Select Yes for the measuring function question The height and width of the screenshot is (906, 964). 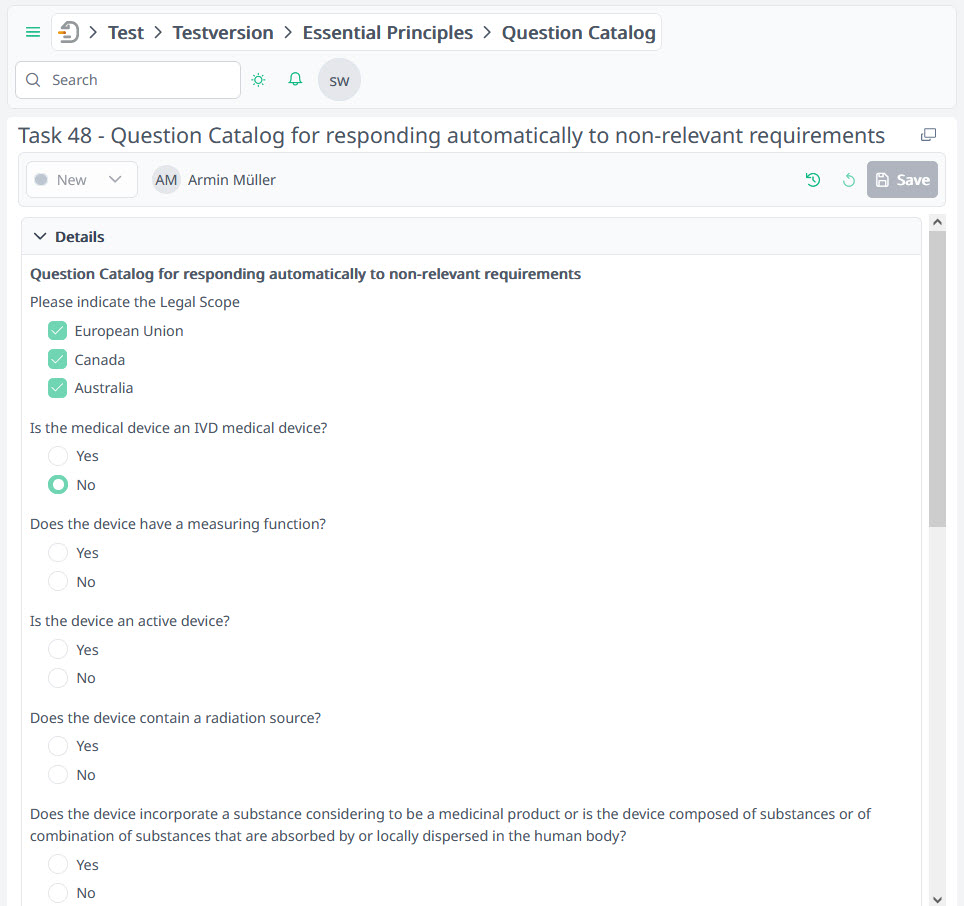point(58,552)
